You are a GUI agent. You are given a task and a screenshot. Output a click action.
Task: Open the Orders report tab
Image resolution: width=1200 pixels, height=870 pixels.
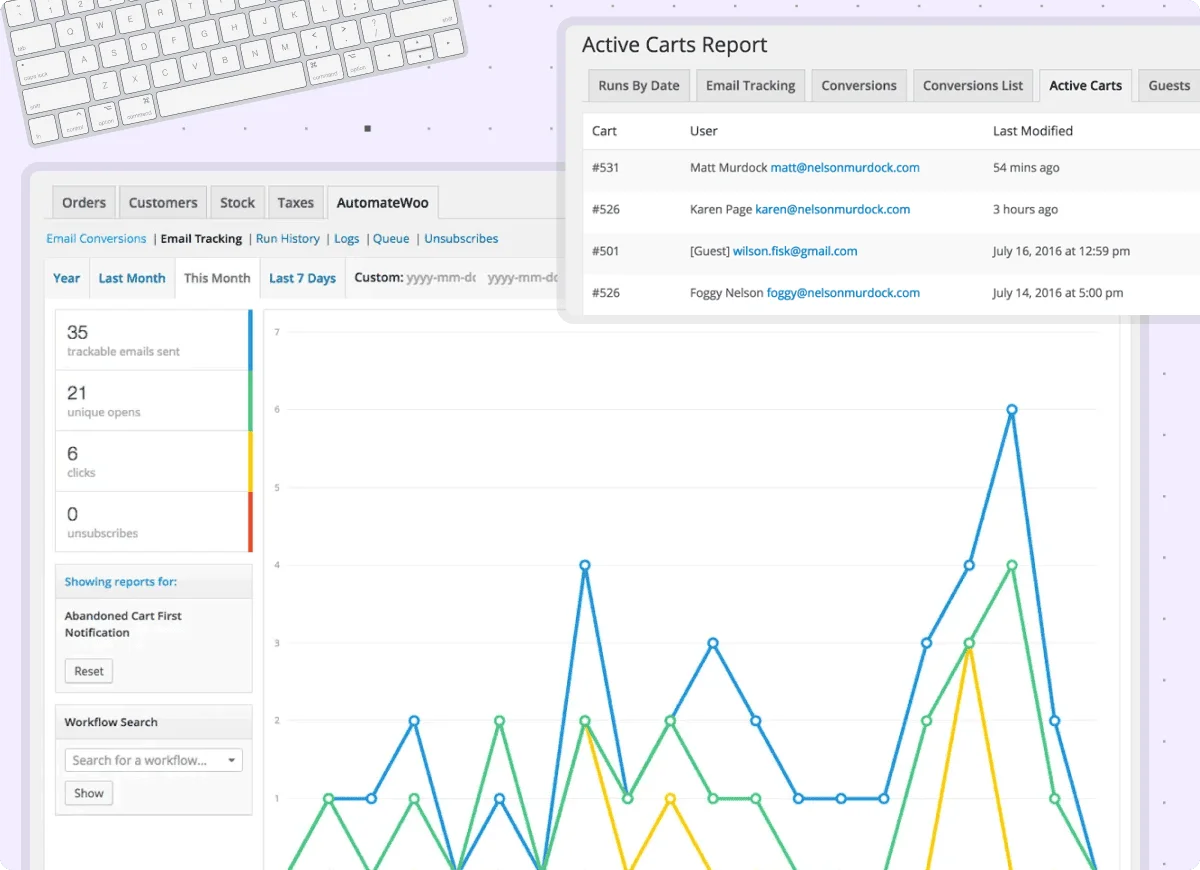(x=84, y=202)
